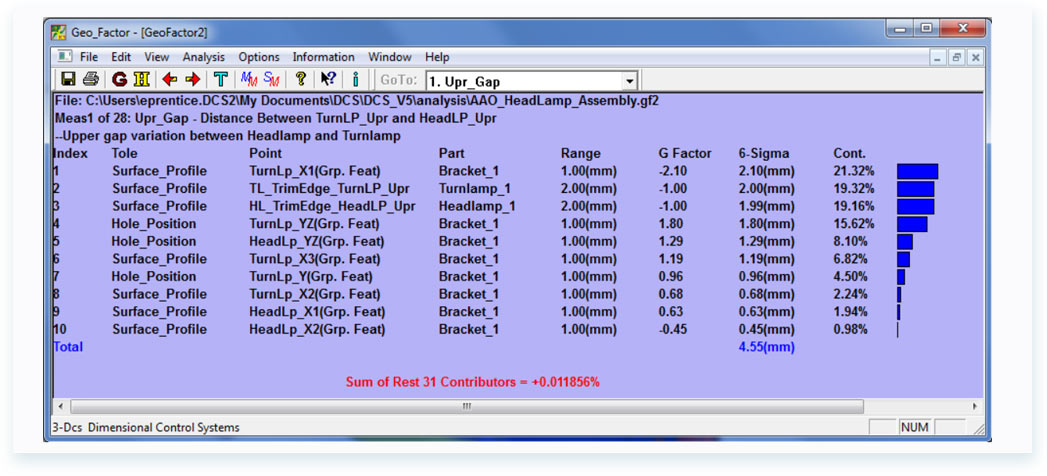This screenshot has height=476, width=1047.
Task: Click the Geo_Factor app icon in title bar
Action: tap(59, 33)
